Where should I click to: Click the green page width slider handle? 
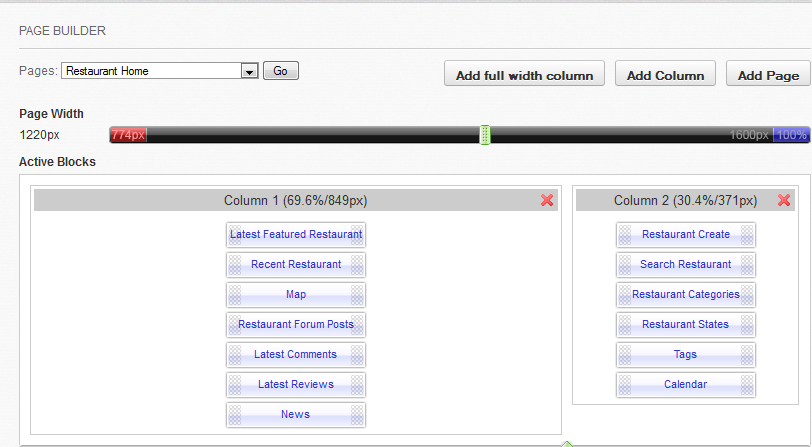tap(485, 135)
